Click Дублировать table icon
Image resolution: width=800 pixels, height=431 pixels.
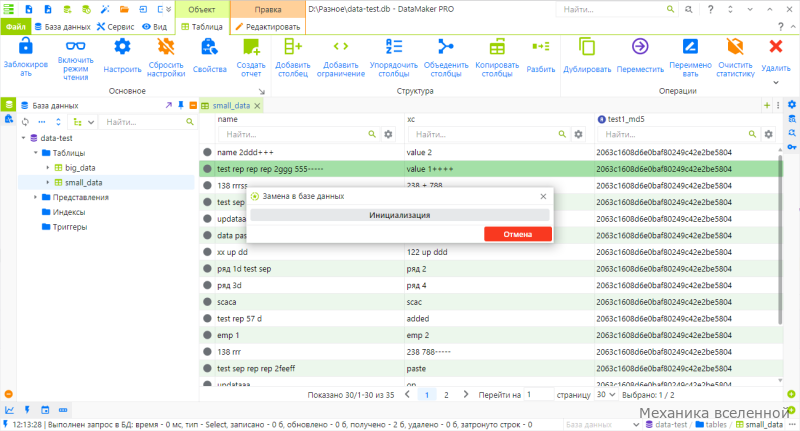coord(587,47)
